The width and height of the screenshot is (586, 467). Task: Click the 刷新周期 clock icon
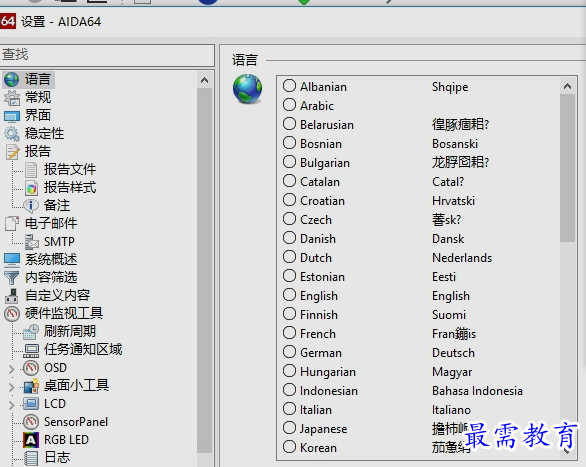point(31,331)
